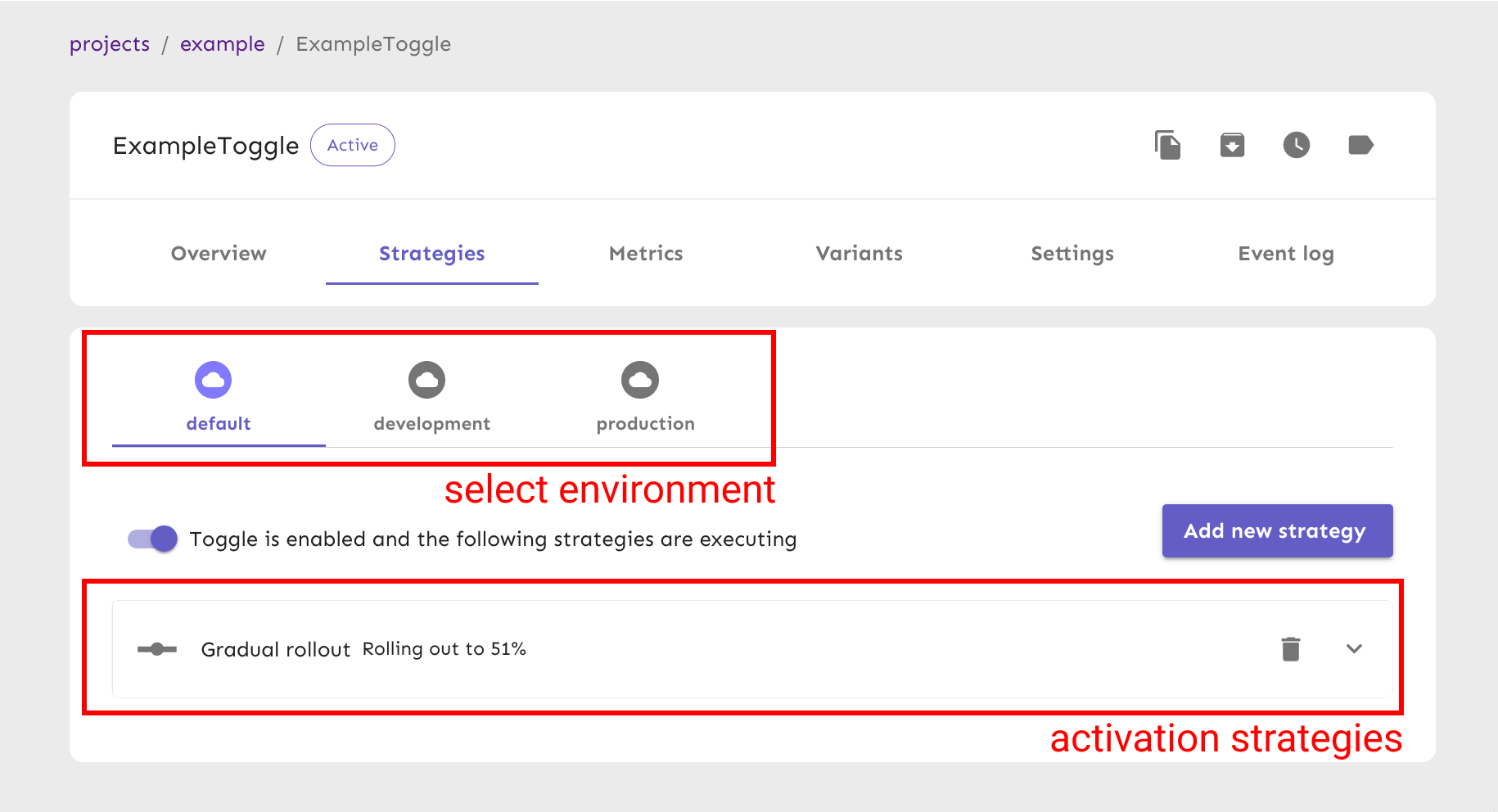
Task: Open the stale status clock icon
Action: (1296, 145)
